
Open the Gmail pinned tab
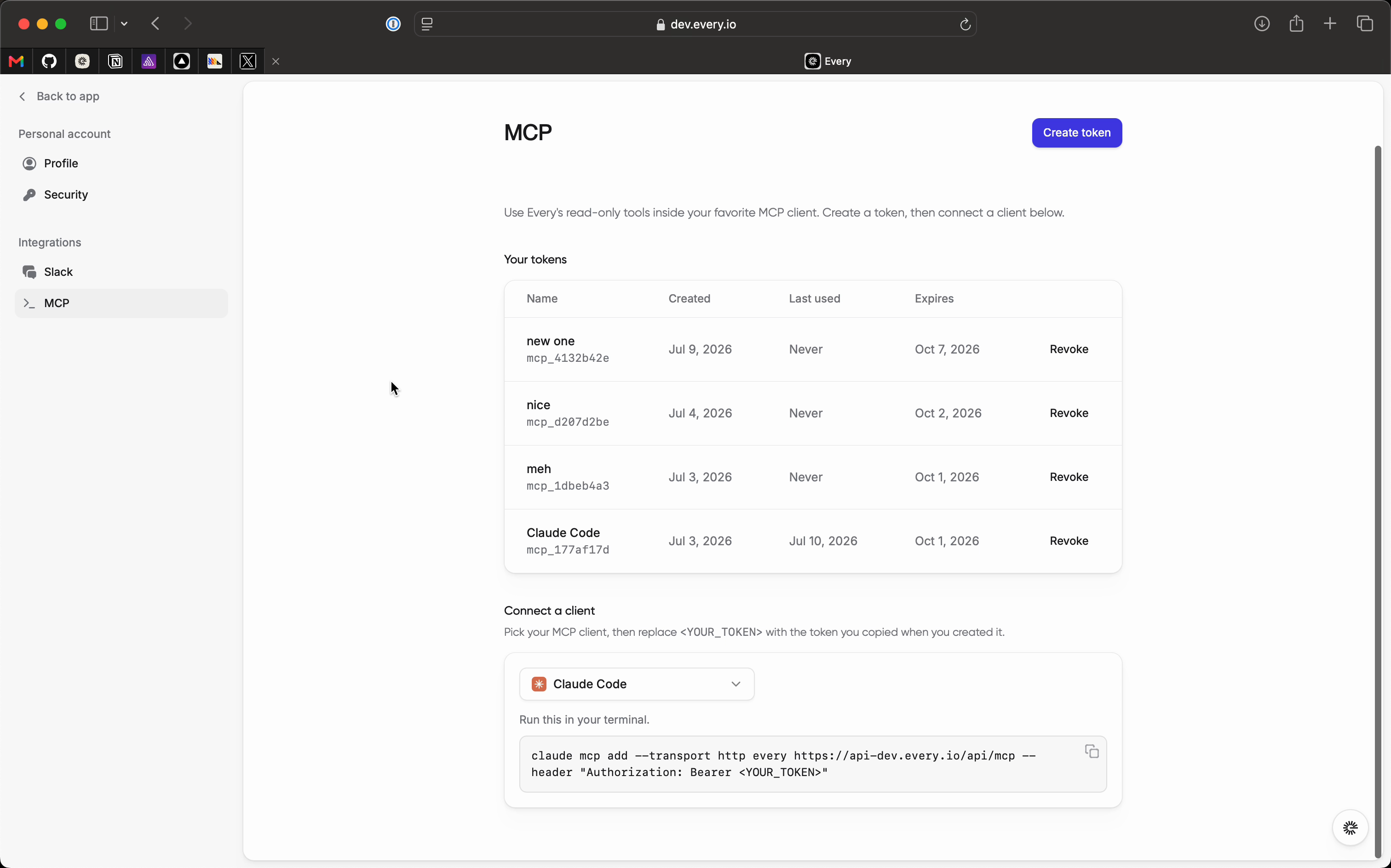[17, 62]
